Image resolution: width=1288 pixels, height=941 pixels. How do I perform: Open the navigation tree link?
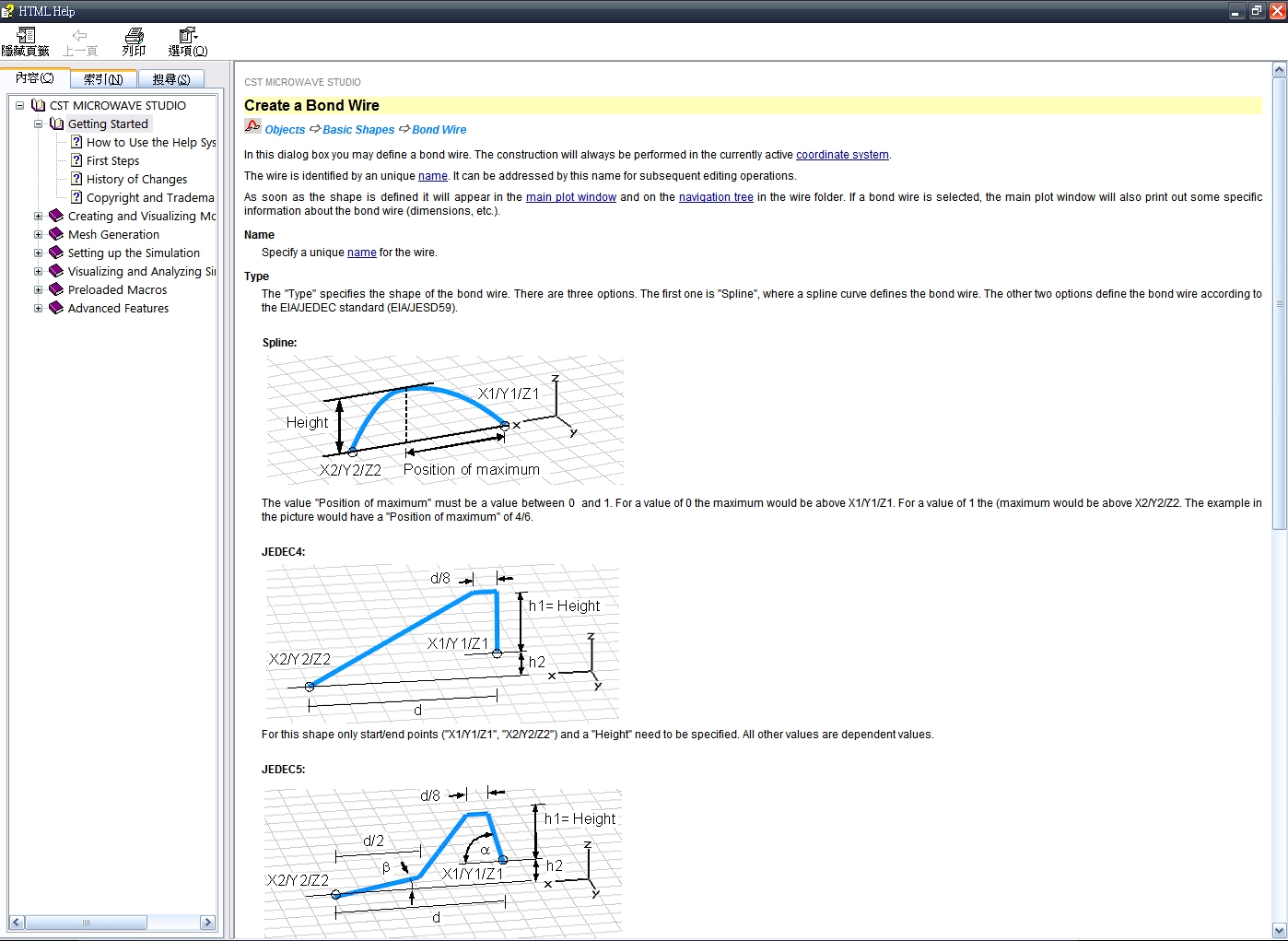(716, 197)
